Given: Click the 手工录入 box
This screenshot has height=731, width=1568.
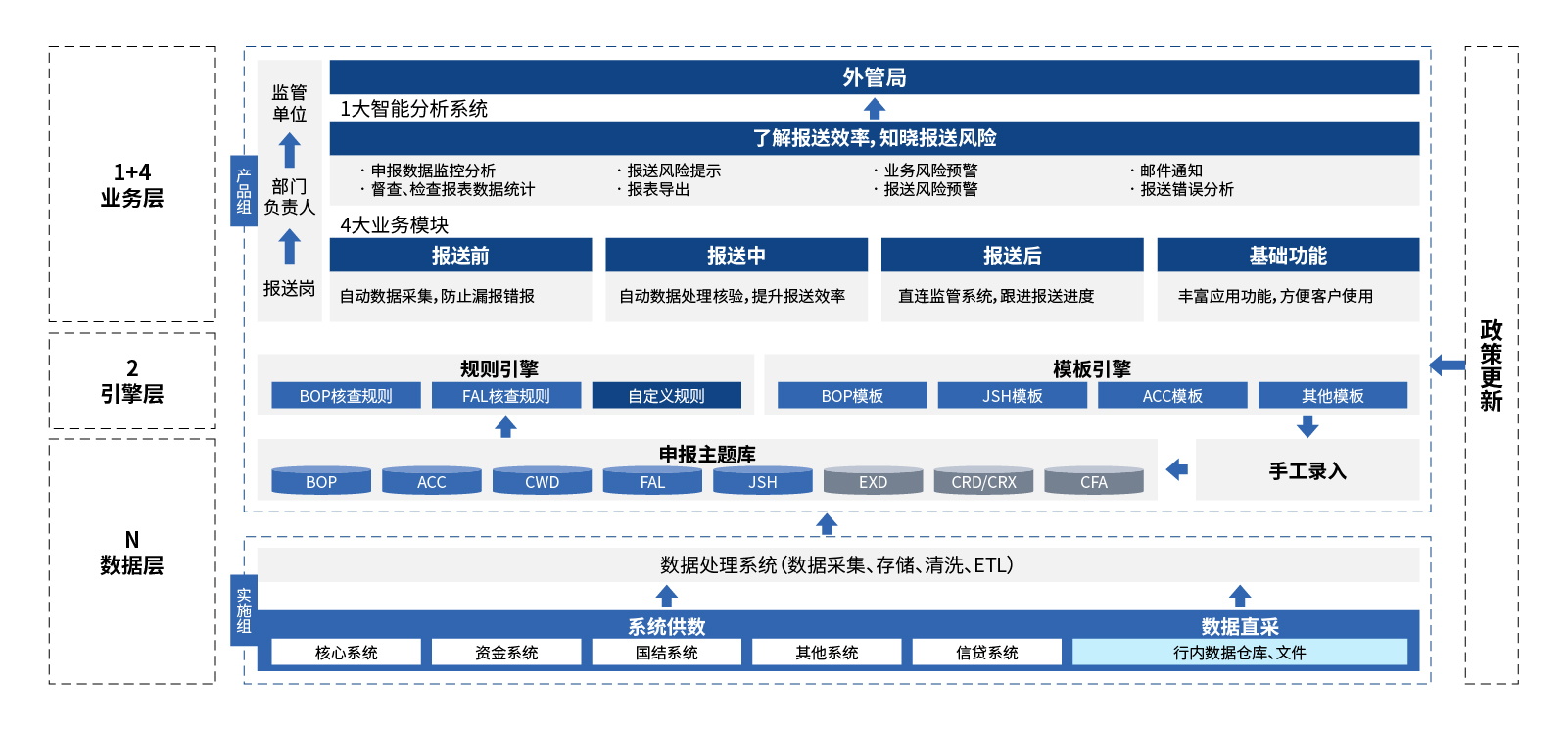Looking at the screenshot, I should click(1307, 470).
